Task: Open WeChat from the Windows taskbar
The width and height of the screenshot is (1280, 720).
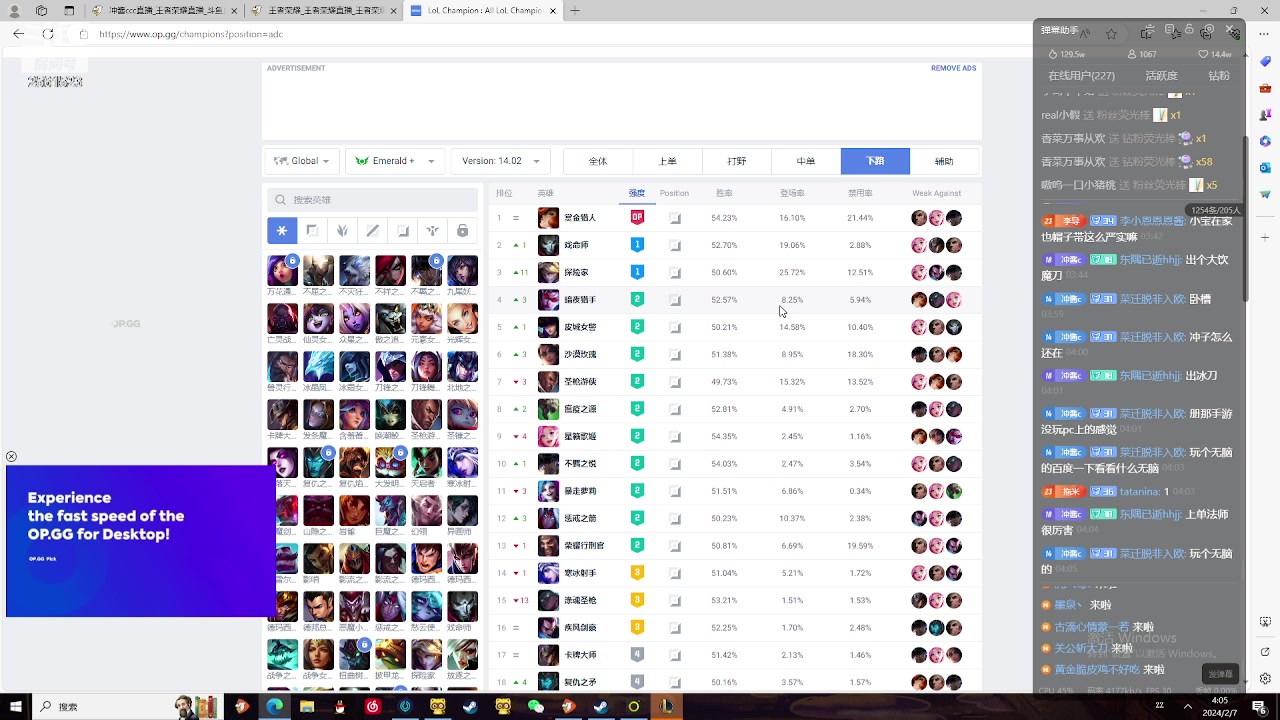Action: click(x=536, y=706)
